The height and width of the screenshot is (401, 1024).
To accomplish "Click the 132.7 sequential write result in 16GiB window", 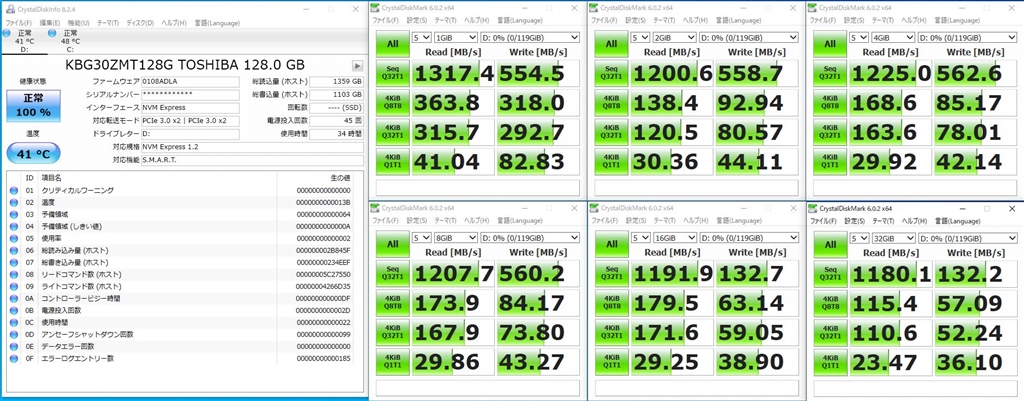I will pos(756,274).
